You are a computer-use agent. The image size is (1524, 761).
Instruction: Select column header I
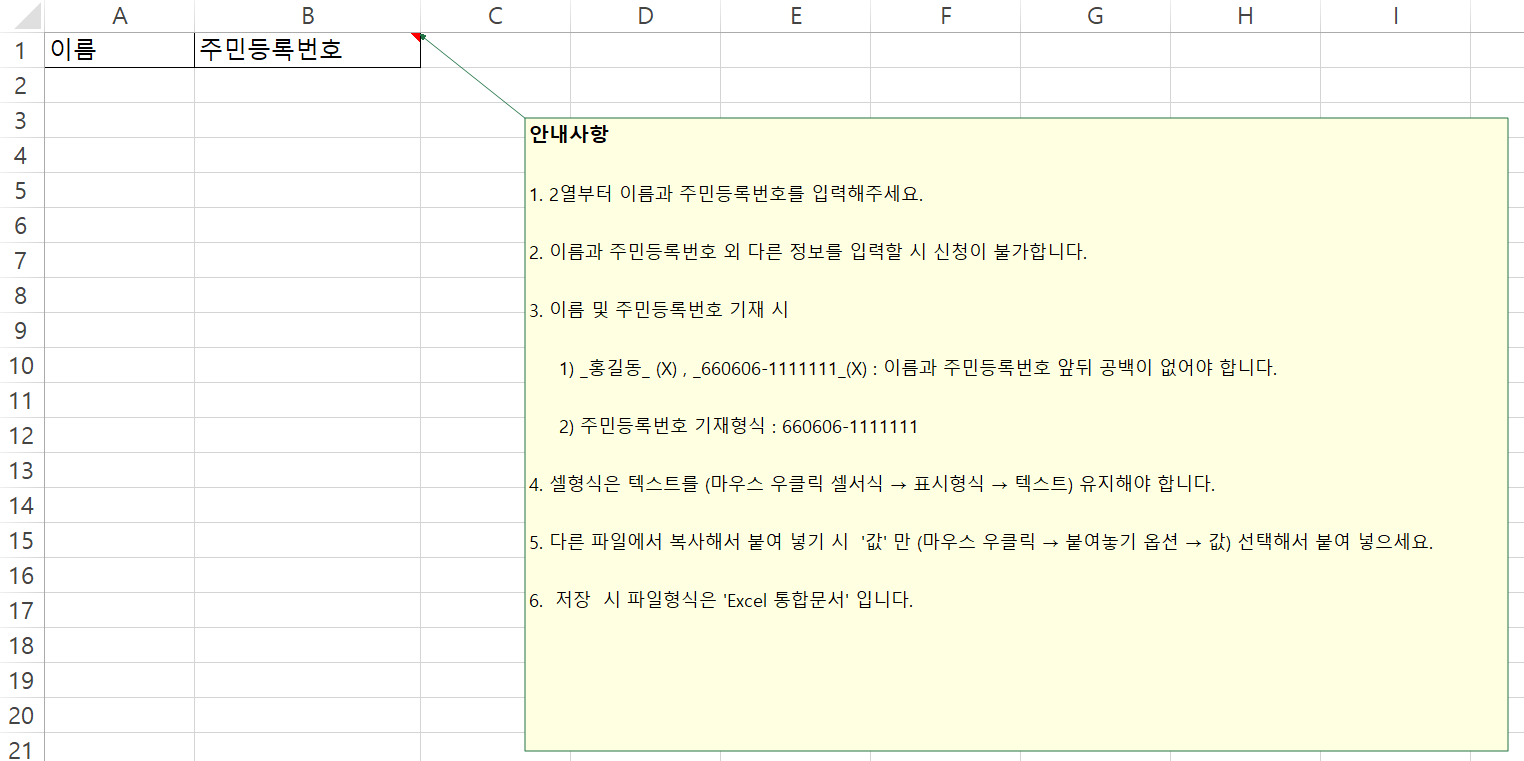1394,16
